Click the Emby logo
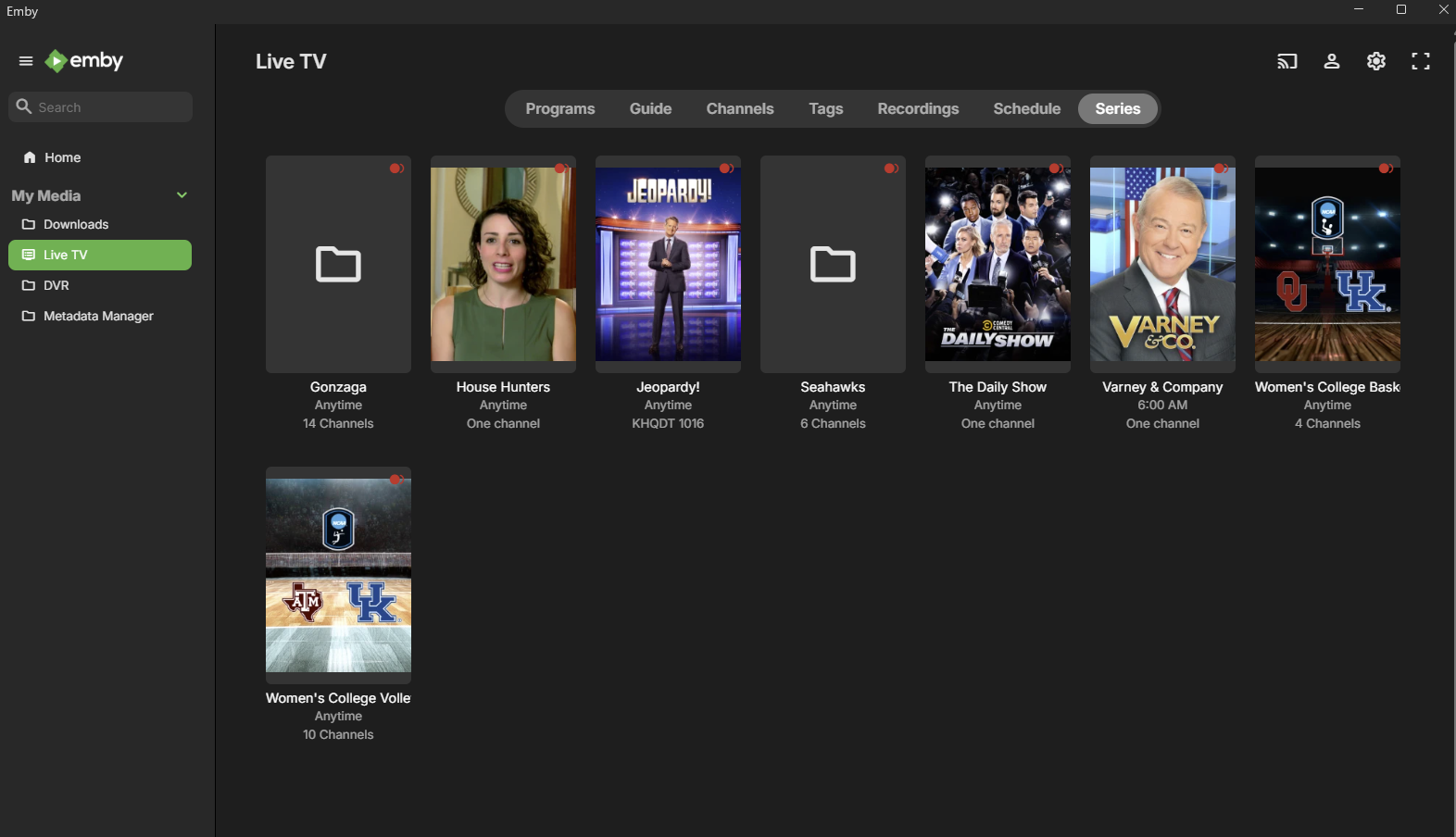This screenshot has height=837, width=1456. point(84,61)
